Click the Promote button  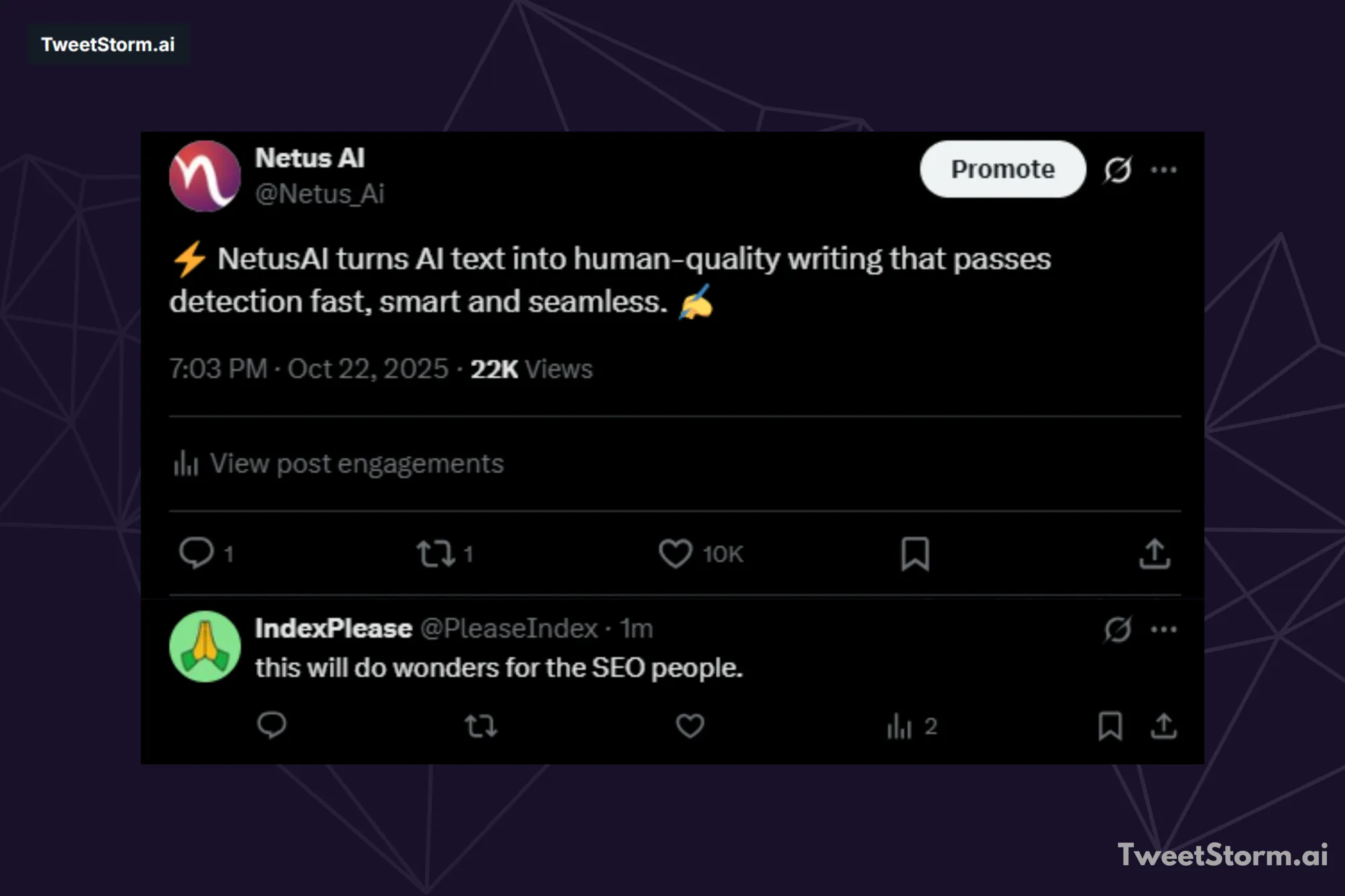tap(1002, 169)
